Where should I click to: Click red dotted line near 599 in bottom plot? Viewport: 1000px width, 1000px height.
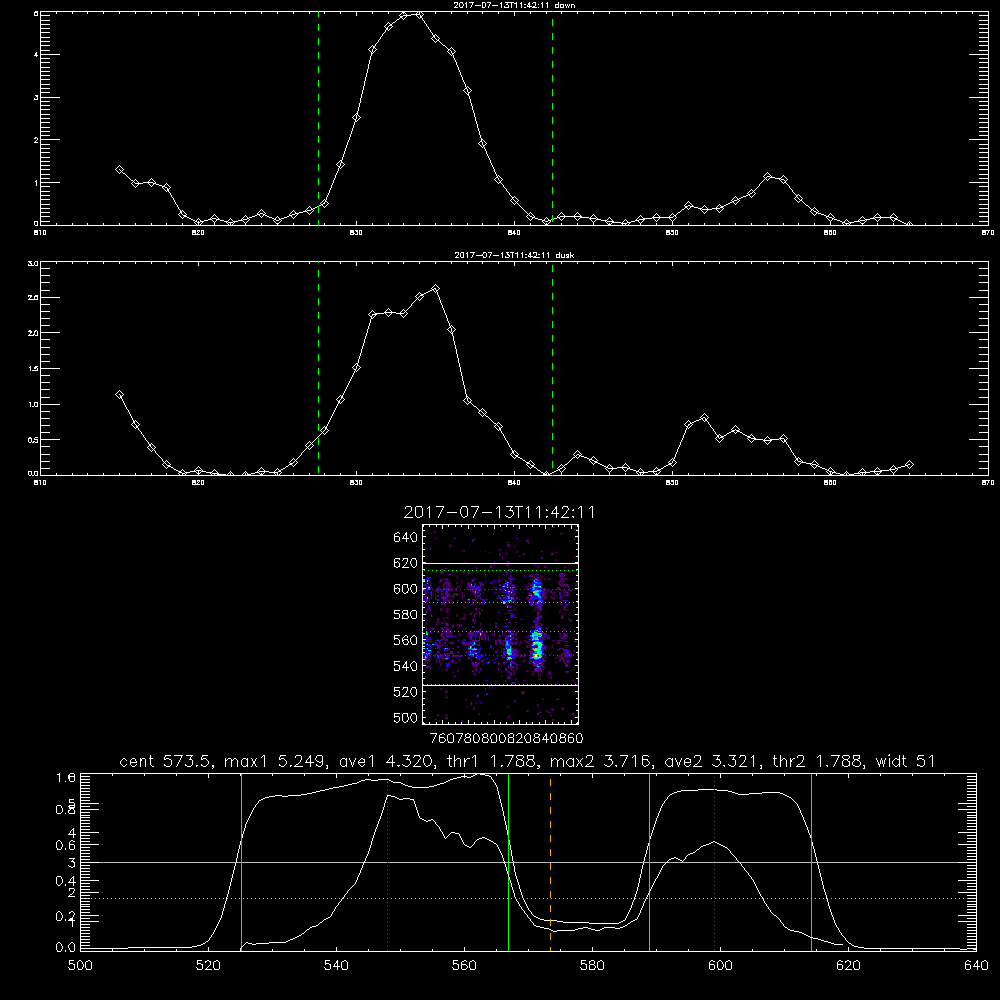click(x=714, y=862)
